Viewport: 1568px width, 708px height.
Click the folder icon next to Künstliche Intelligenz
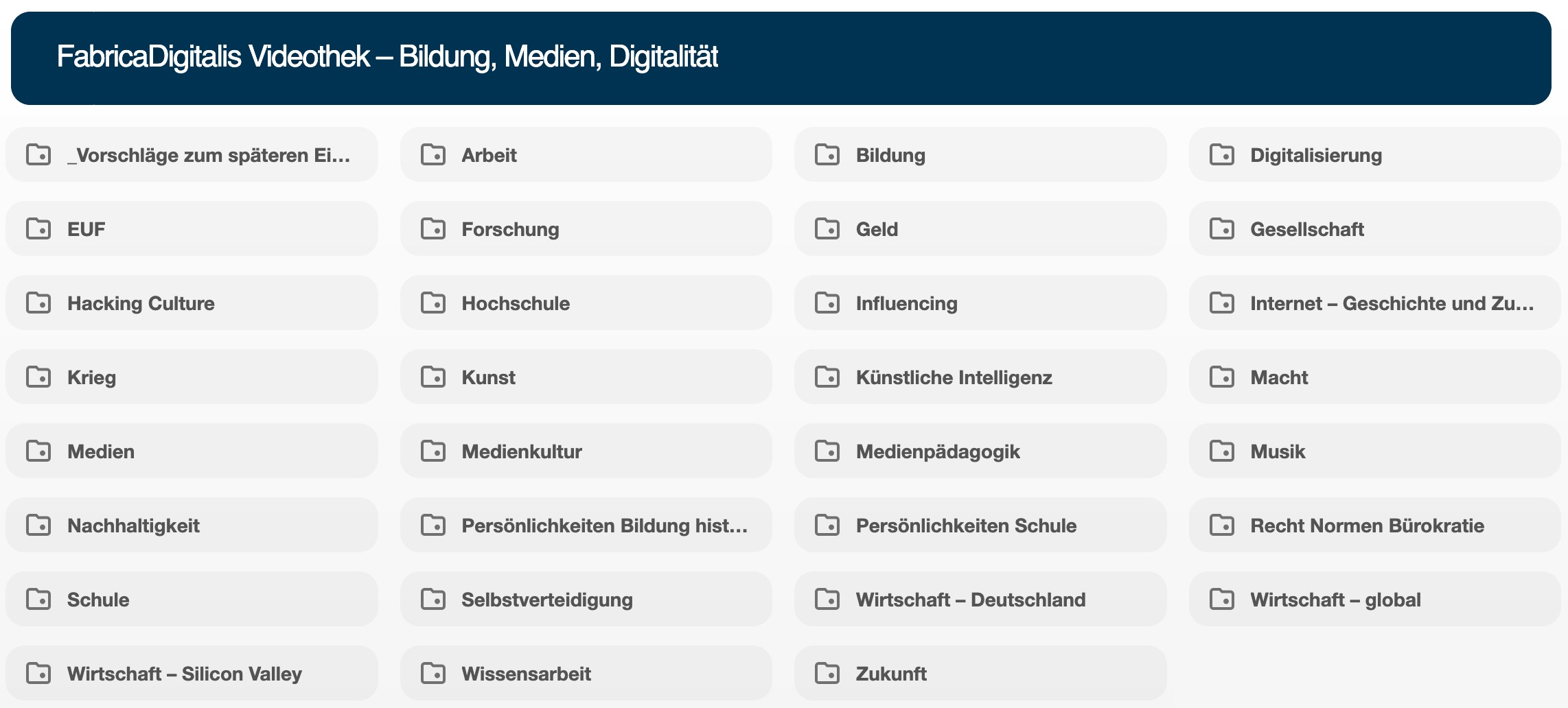click(827, 377)
